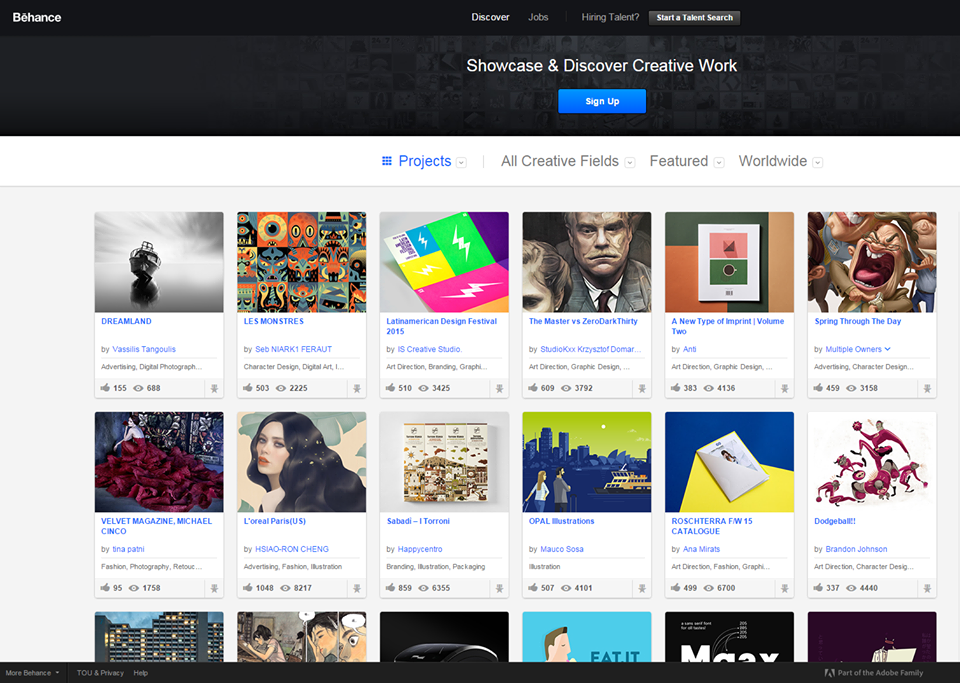Expand the Worldwide location dropdown
Screen dimensions: 960x683
(817, 162)
